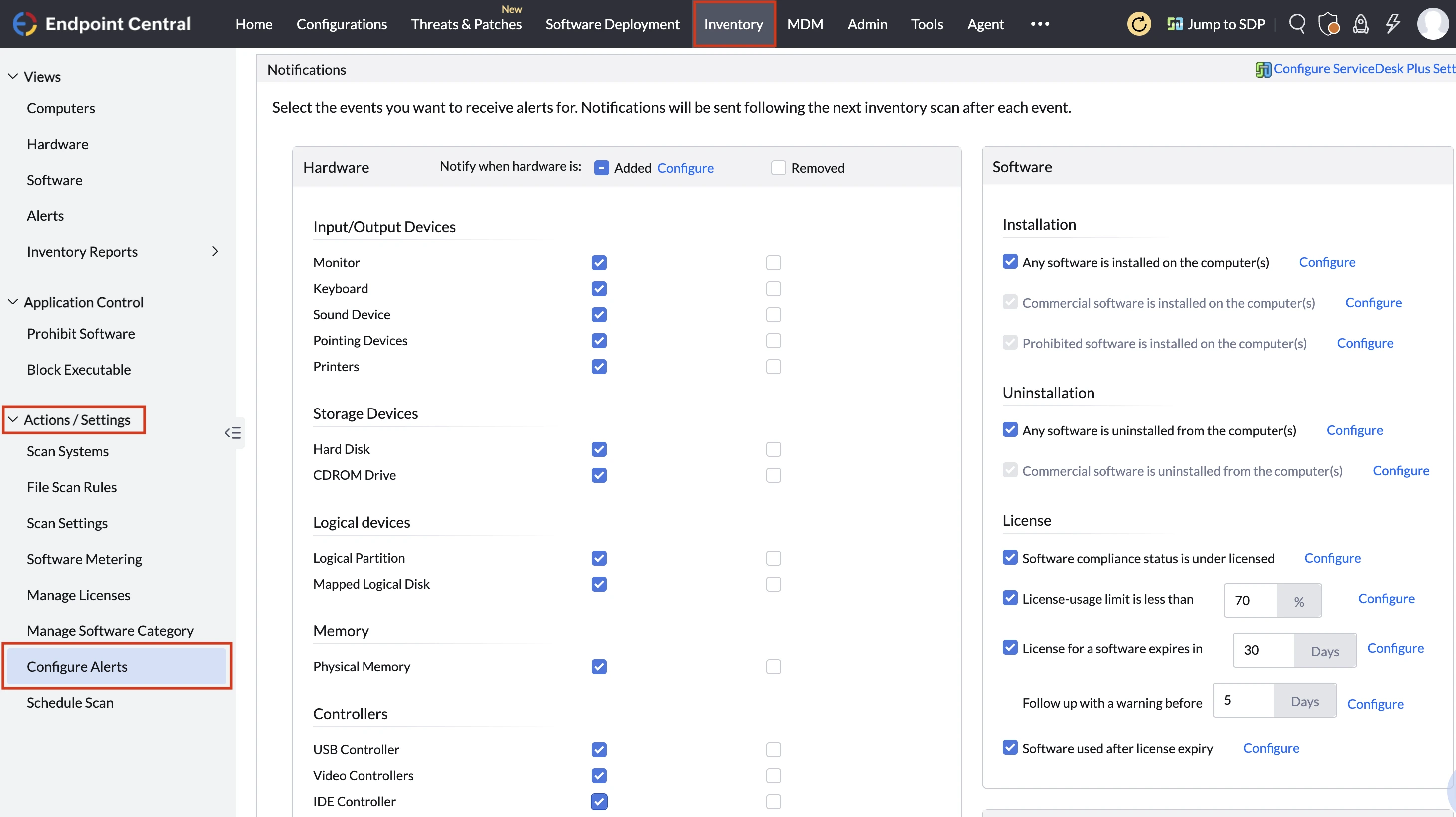Click the ServiceDesk Plus settings icon
The image size is (1456, 817).
pos(1263,69)
